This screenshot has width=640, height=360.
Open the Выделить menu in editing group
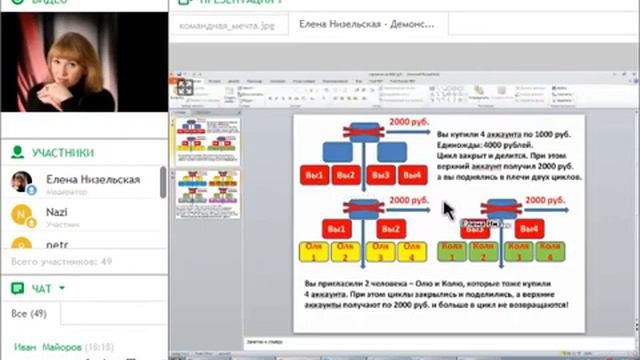(x=563, y=100)
